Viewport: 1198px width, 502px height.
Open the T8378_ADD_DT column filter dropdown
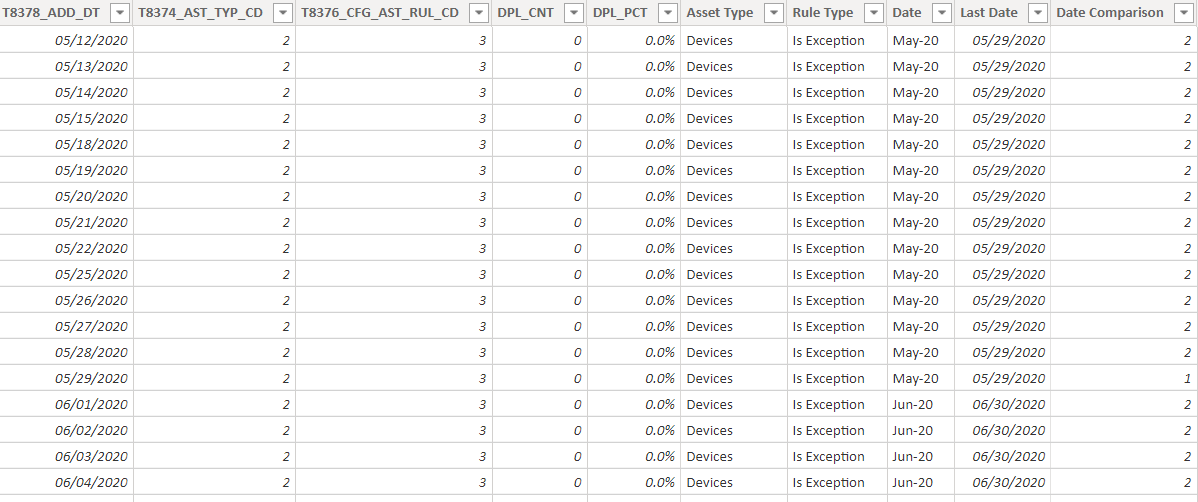[x=121, y=13]
